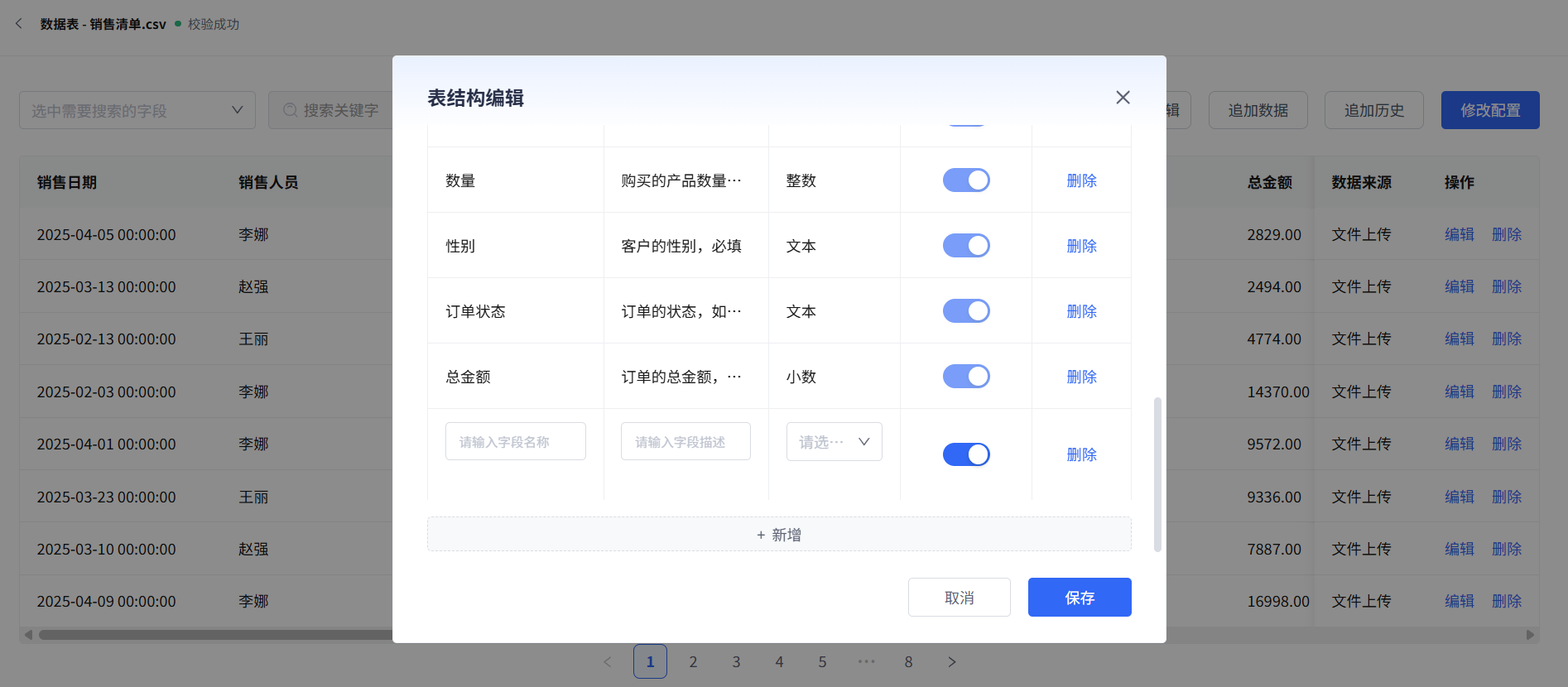Open 选中需要搜索的字段 dropdown
This screenshot has height=687, width=1568.
coord(137,110)
